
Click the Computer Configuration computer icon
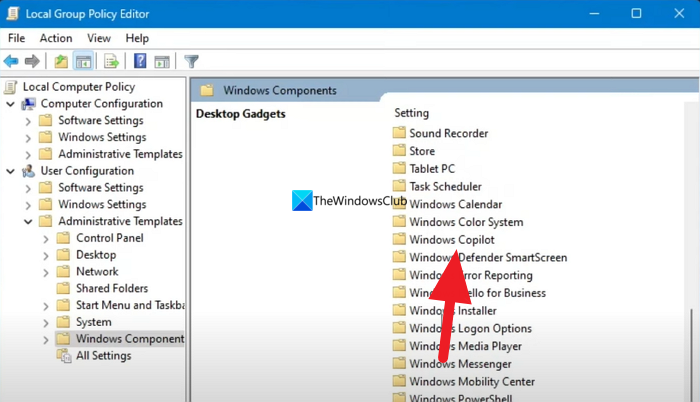click(x=29, y=104)
